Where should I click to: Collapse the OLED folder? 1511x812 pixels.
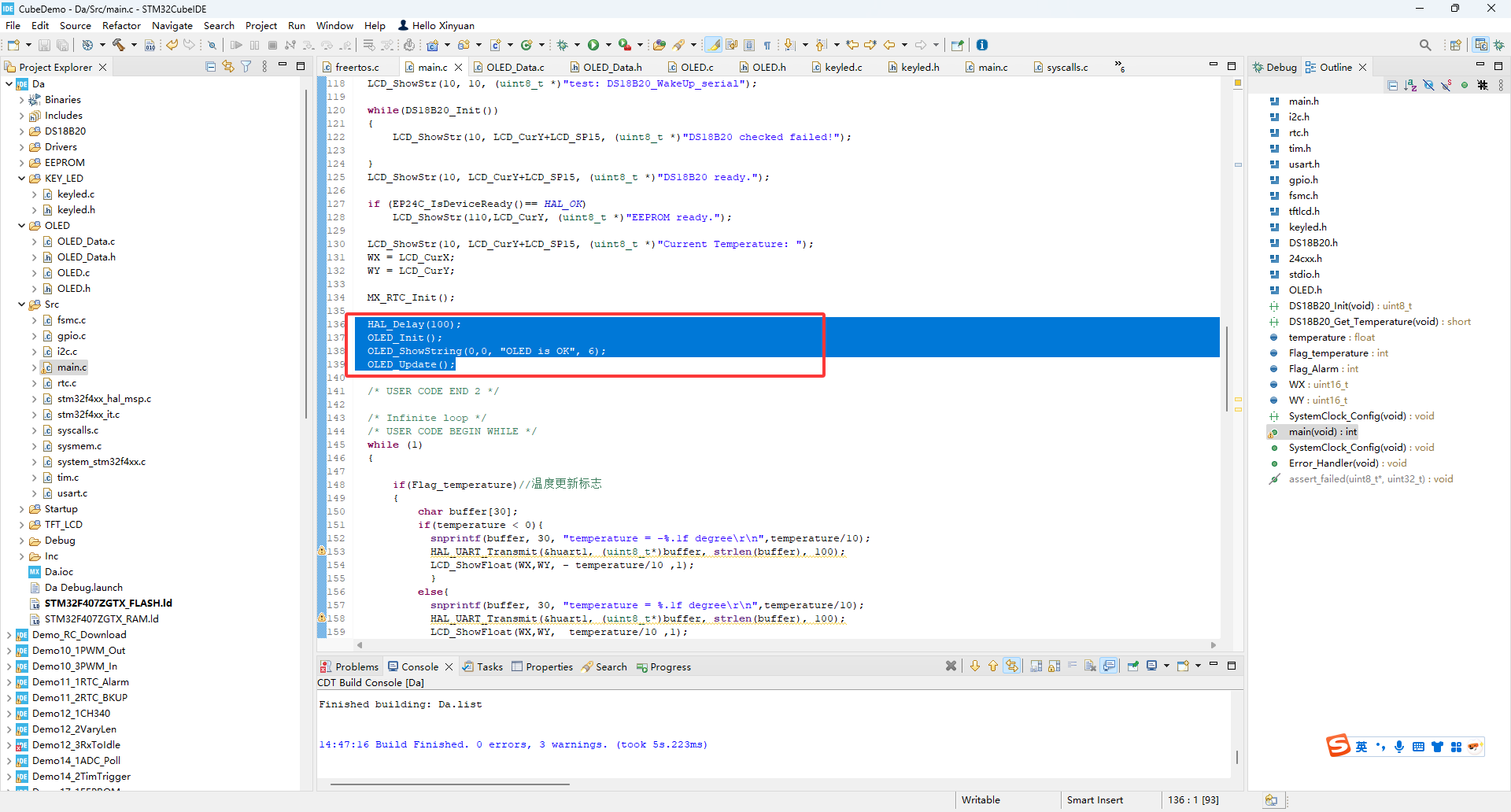coord(21,226)
